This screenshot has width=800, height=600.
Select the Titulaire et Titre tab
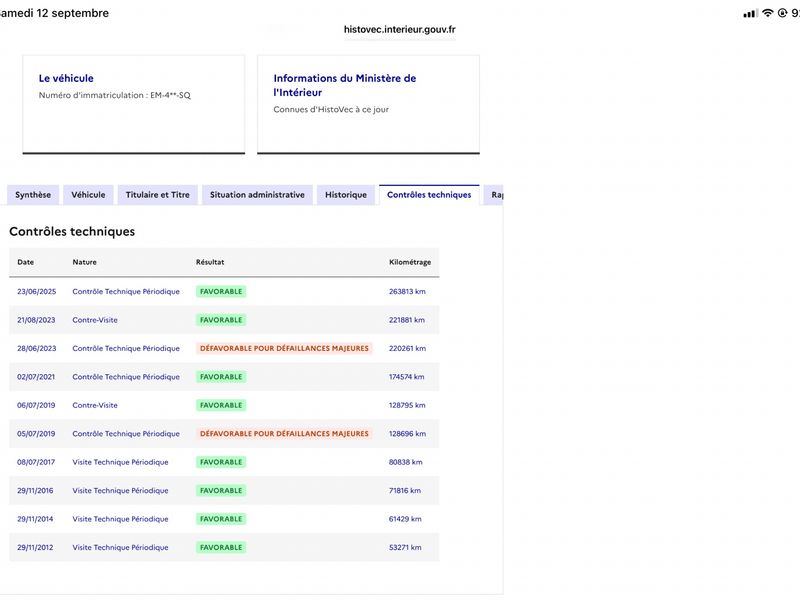coord(158,195)
